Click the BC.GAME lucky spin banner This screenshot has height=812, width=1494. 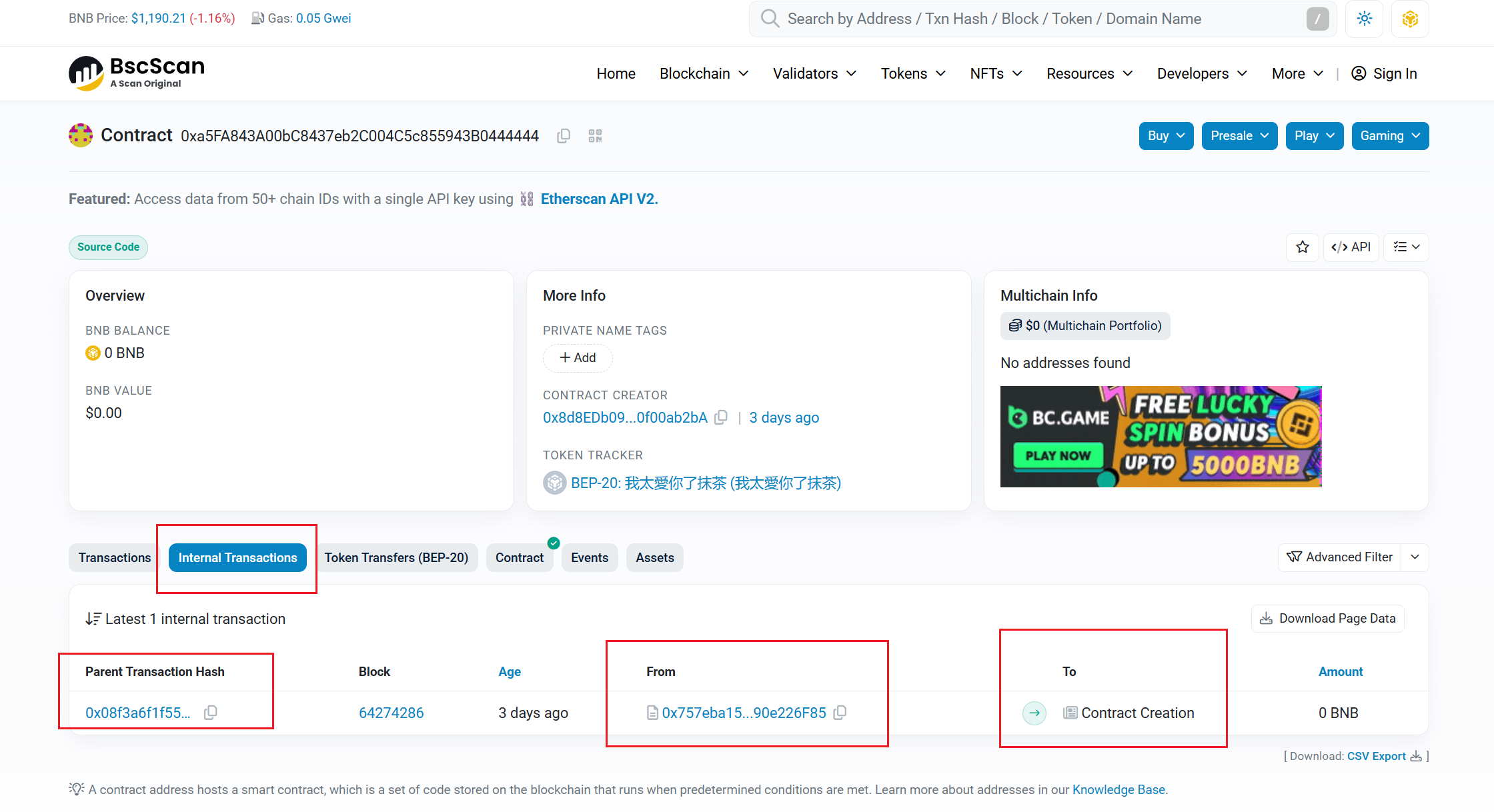coord(1161,437)
